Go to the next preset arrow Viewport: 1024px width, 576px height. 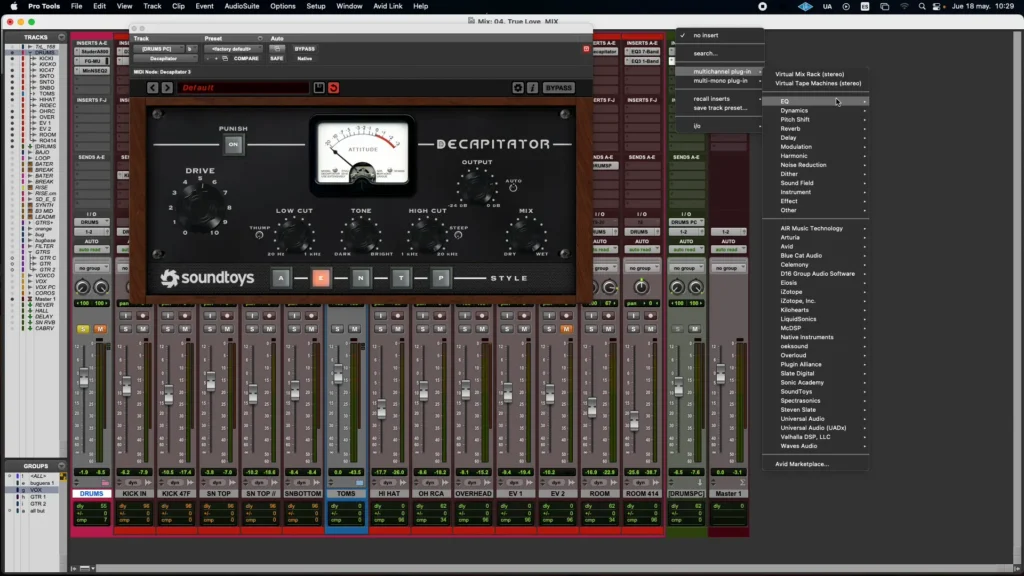tap(167, 88)
